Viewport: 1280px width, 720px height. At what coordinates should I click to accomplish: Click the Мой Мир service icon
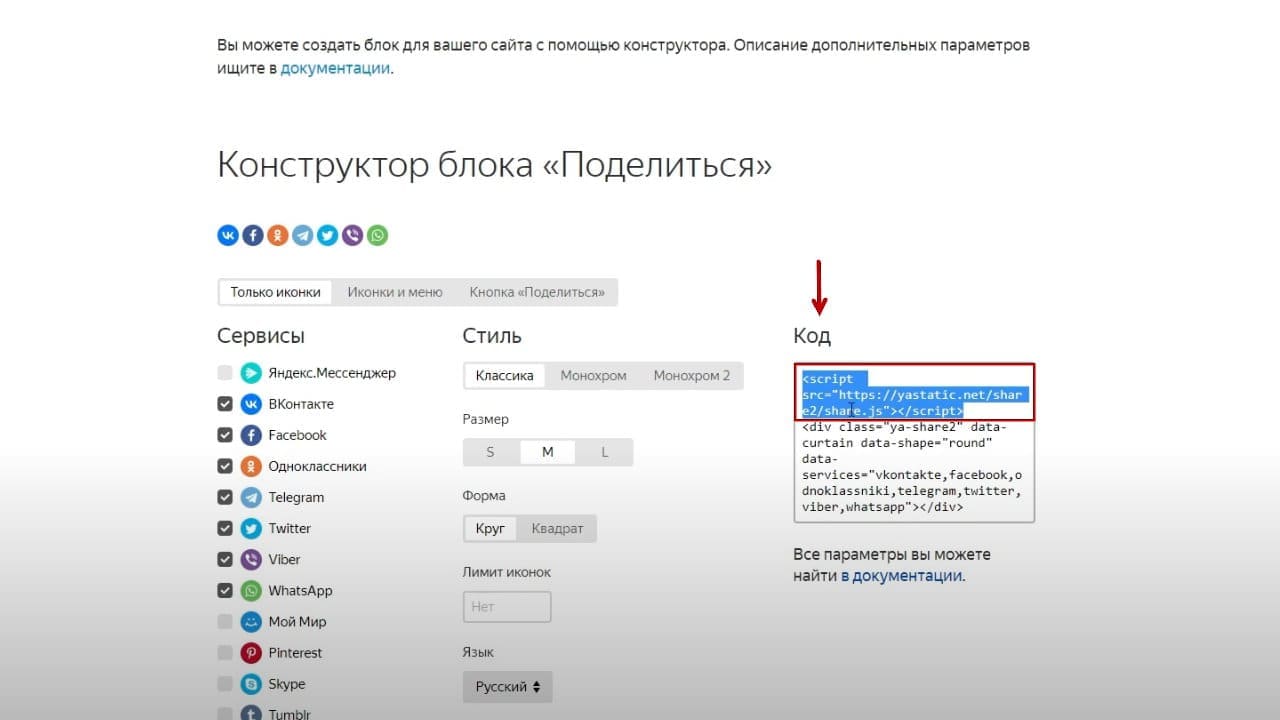coord(251,622)
